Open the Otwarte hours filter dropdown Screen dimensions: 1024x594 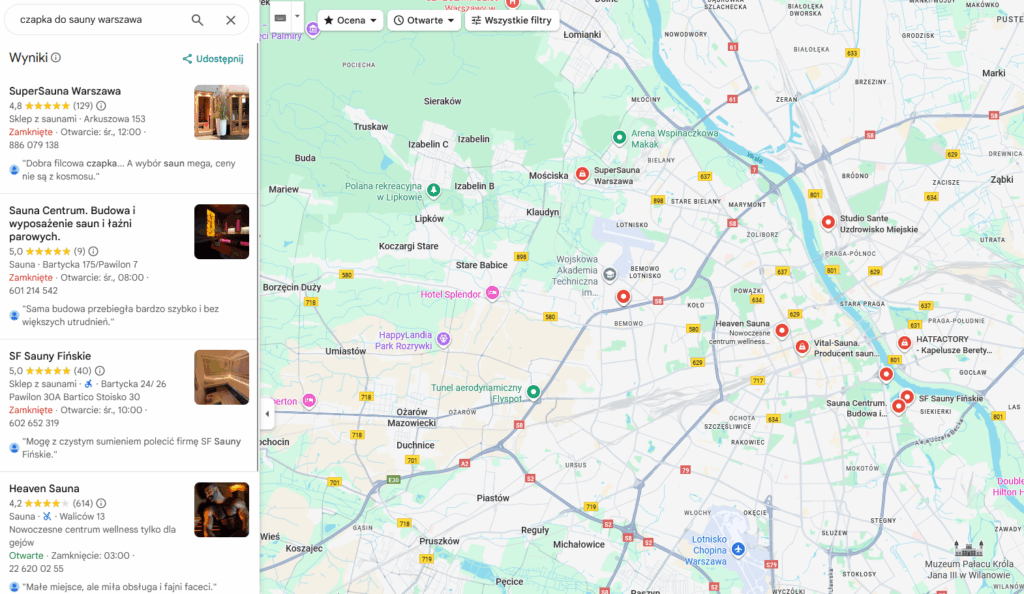coord(423,20)
